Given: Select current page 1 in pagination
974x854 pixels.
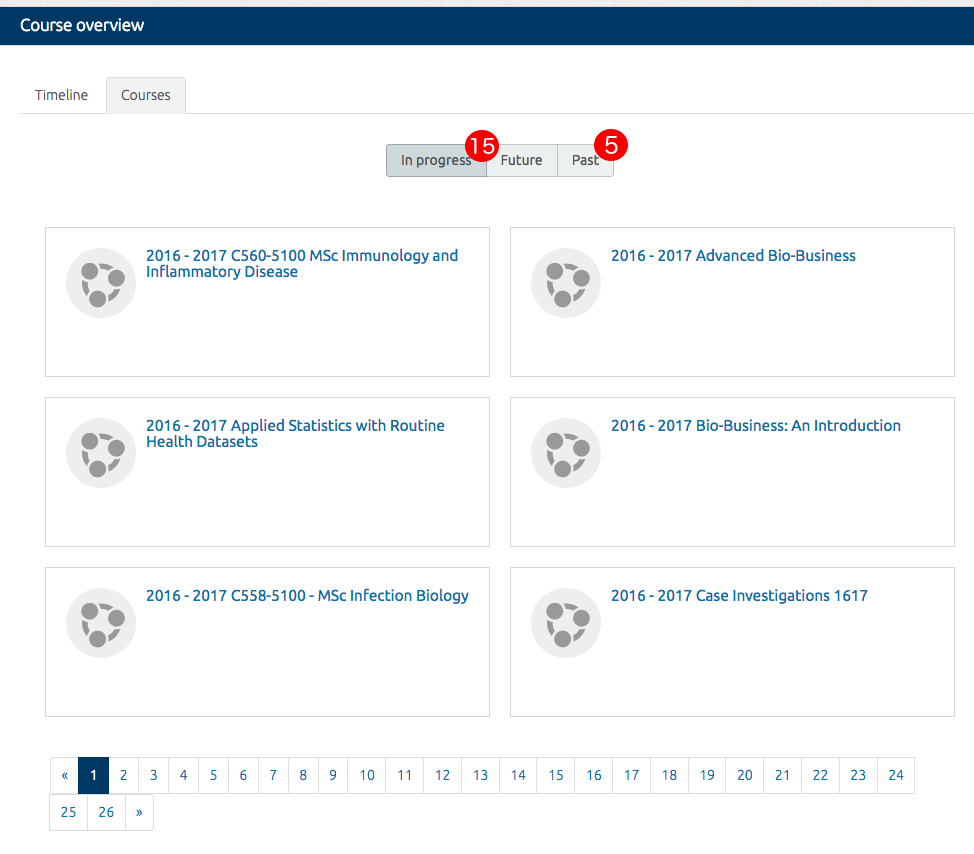Looking at the screenshot, I should [x=94, y=775].
